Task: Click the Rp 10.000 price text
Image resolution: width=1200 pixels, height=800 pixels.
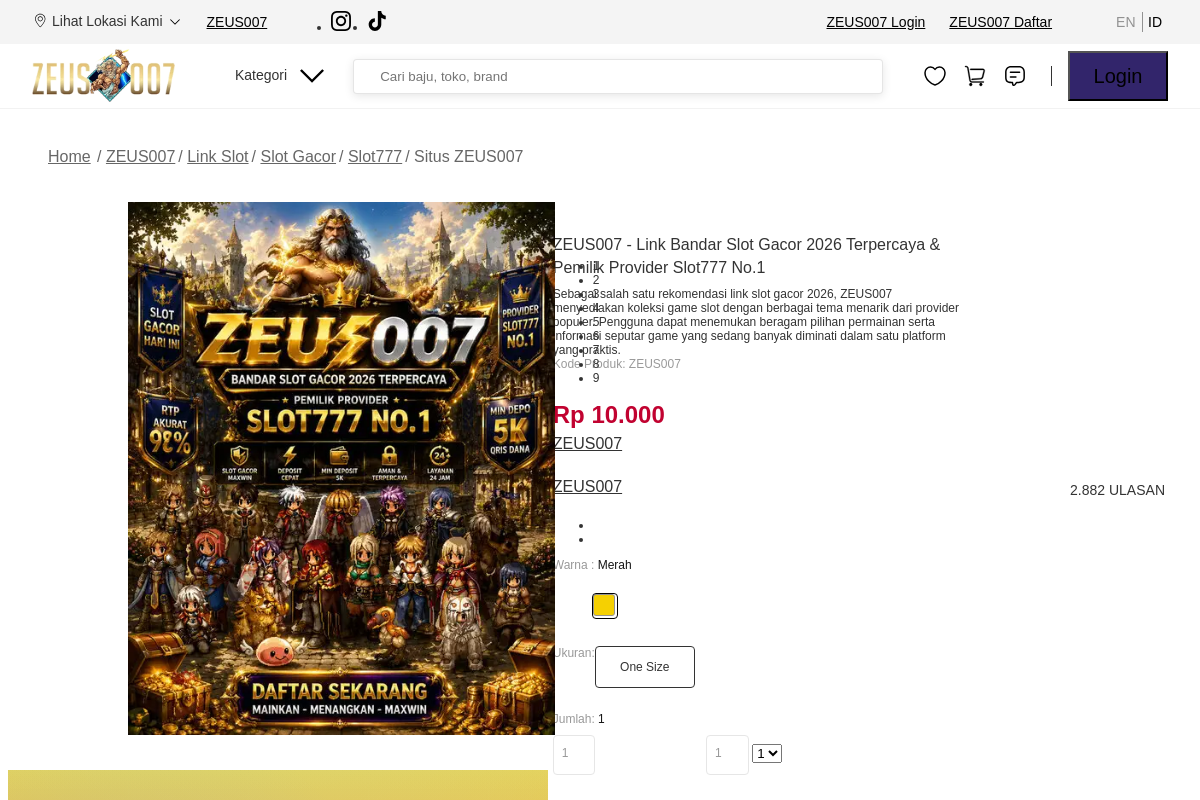Action: pyautogui.click(x=609, y=415)
